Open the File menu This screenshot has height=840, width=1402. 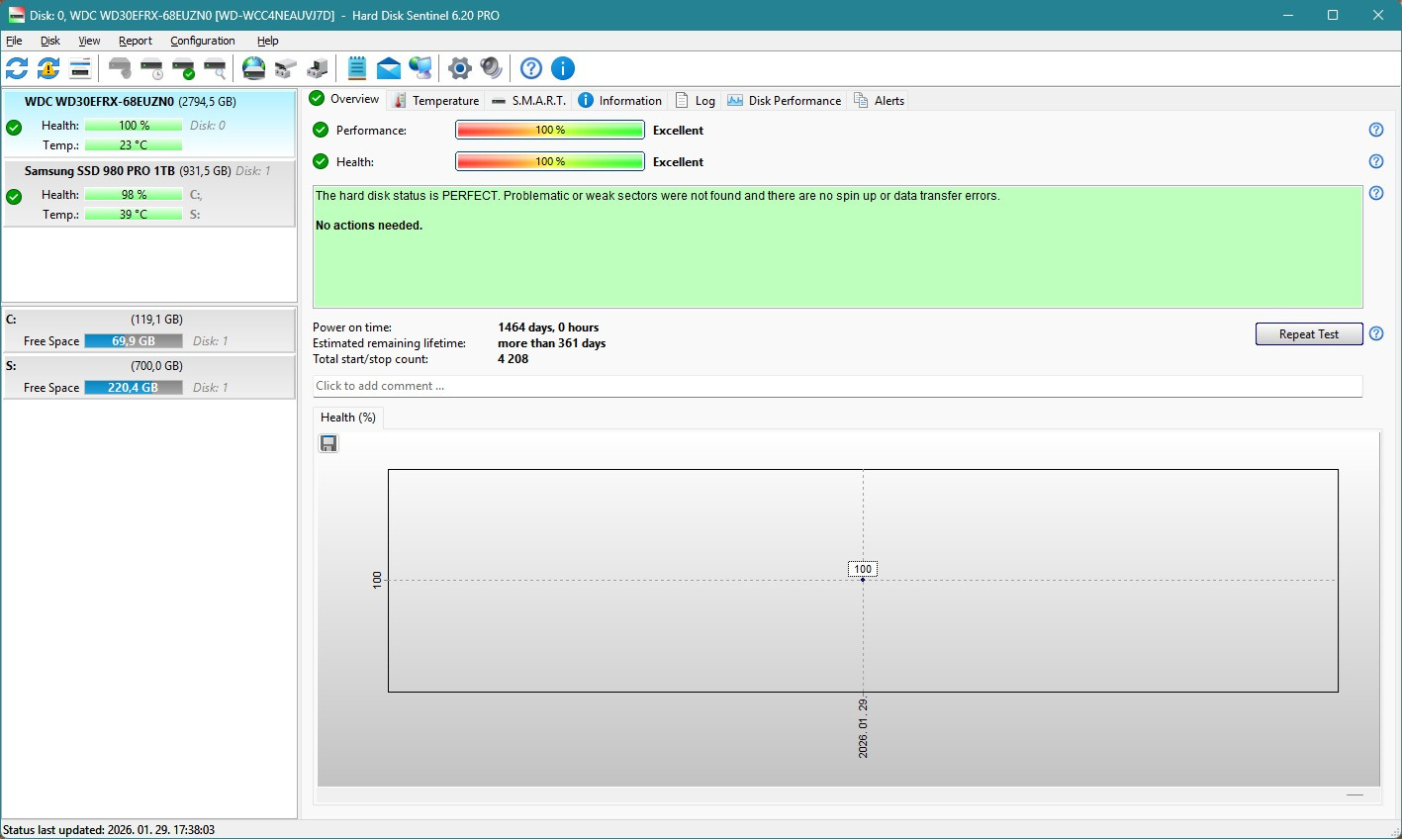(14, 41)
